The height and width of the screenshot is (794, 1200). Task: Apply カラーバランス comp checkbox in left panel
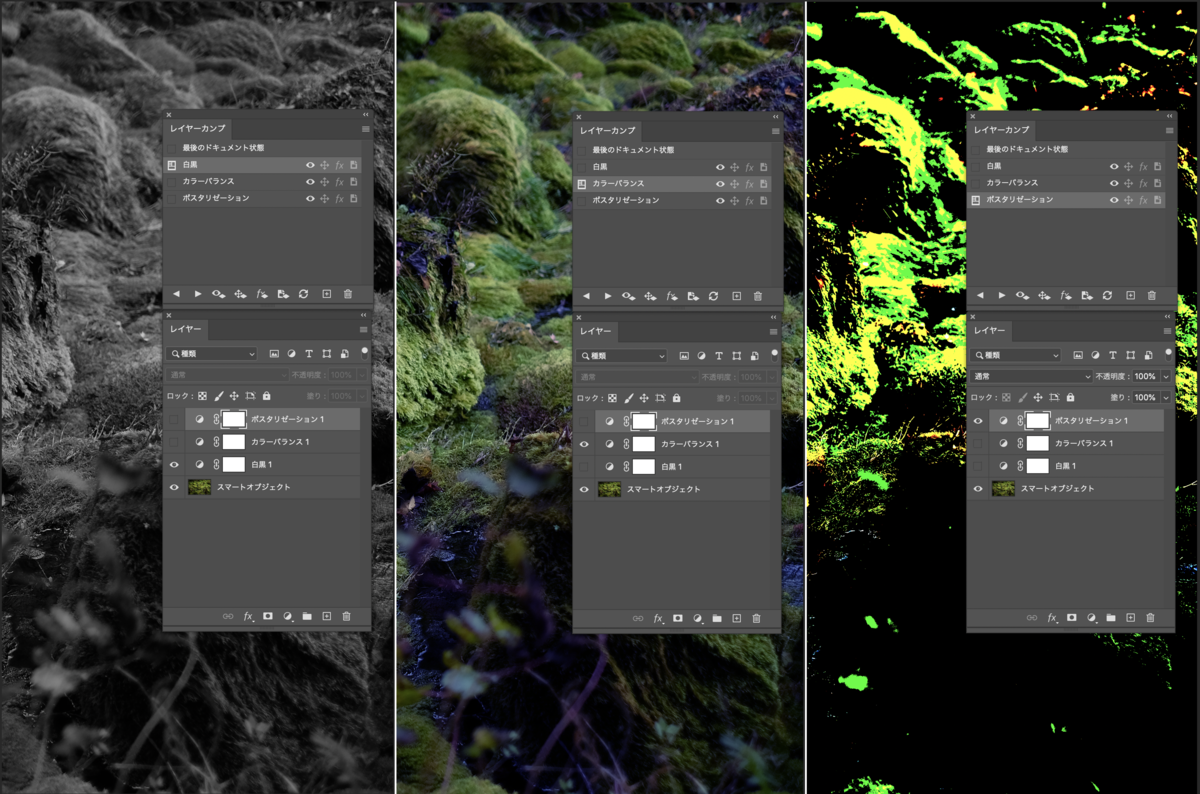[172, 182]
